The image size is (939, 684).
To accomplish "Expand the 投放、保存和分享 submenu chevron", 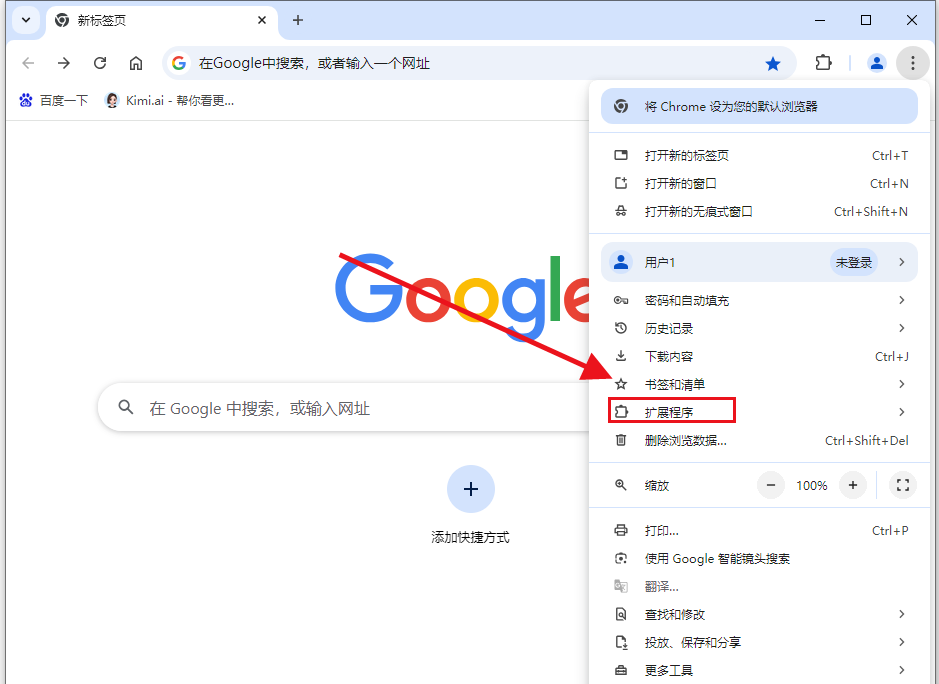I will [x=901, y=642].
